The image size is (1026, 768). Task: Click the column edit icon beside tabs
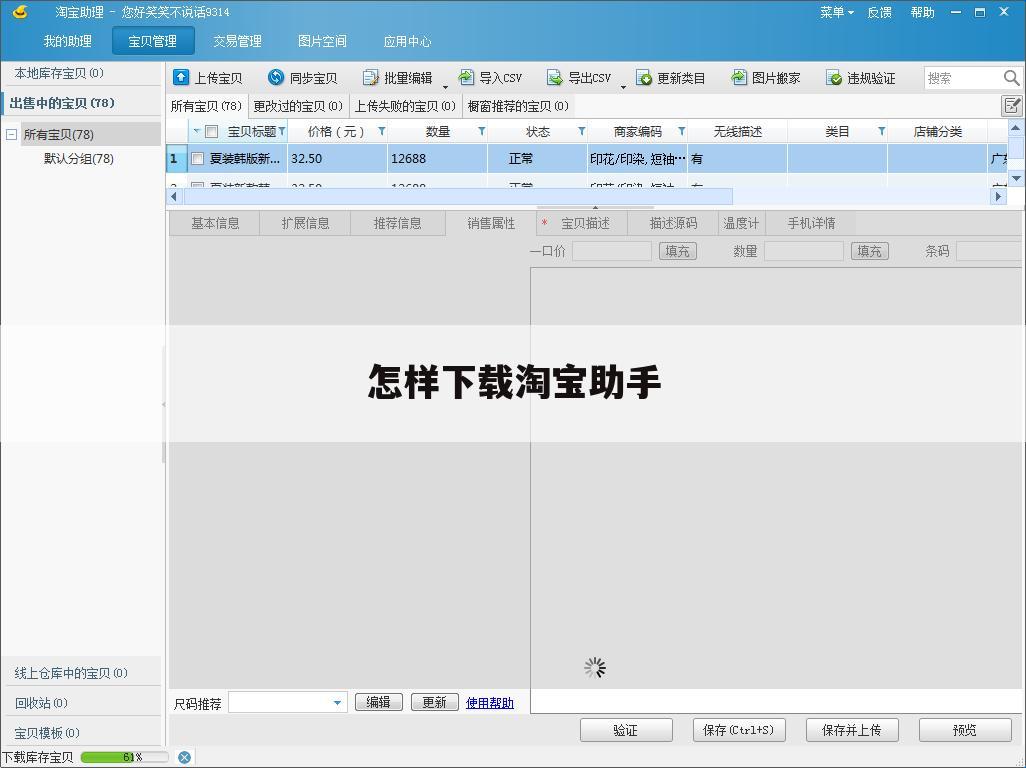coord(1012,105)
